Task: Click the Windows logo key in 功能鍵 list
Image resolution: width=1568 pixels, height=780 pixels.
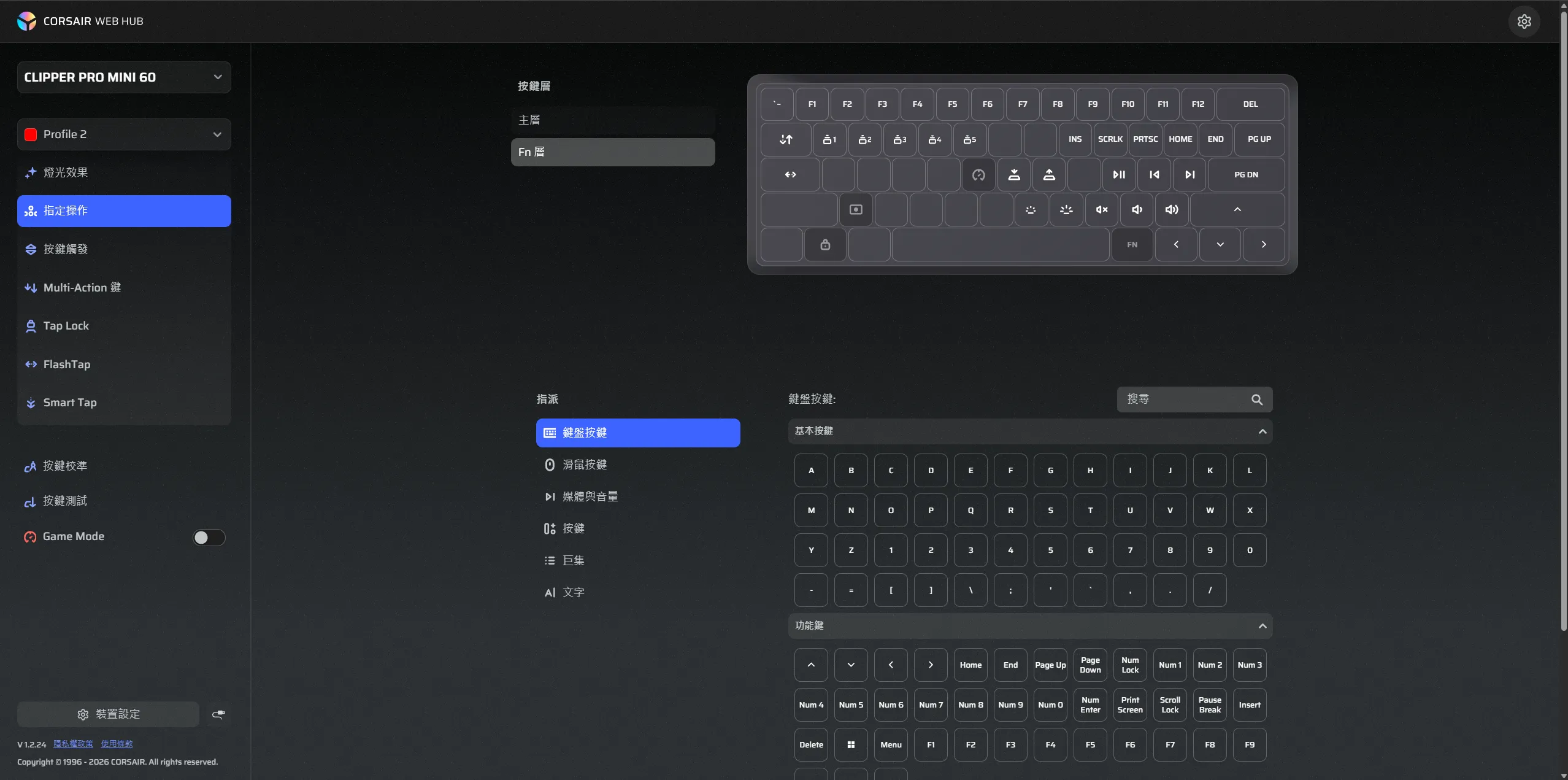Action: coord(851,745)
